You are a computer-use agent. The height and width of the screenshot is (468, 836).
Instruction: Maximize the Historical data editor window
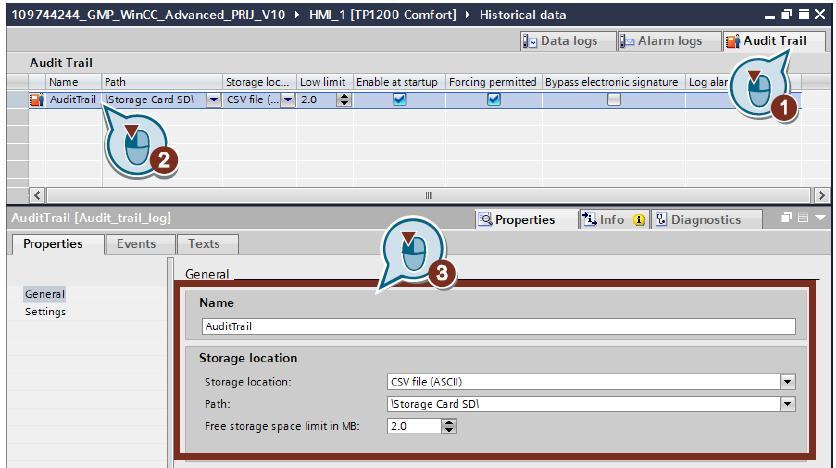pyautogui.click(x=803, y=14)
